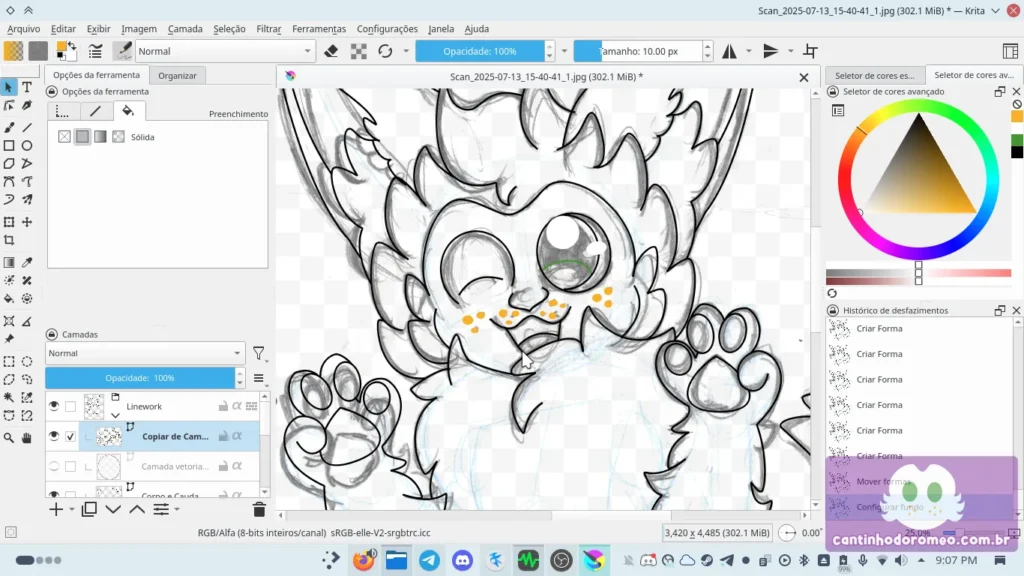Select the Reference Images pin tool

[x=9, y=339]
